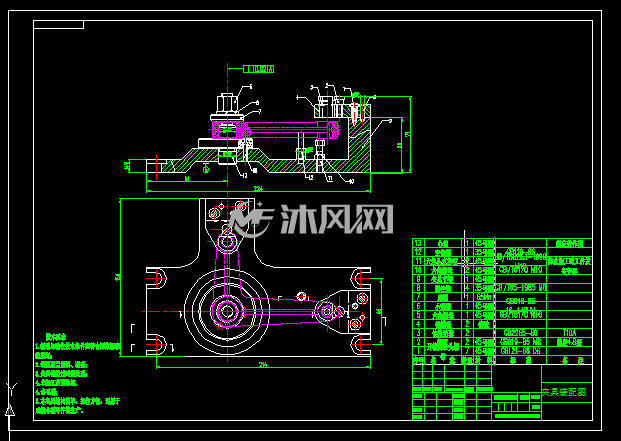Screen dimensions: 621x441
Task: Select item number 7 in the parts list
Action: [417, 297]
